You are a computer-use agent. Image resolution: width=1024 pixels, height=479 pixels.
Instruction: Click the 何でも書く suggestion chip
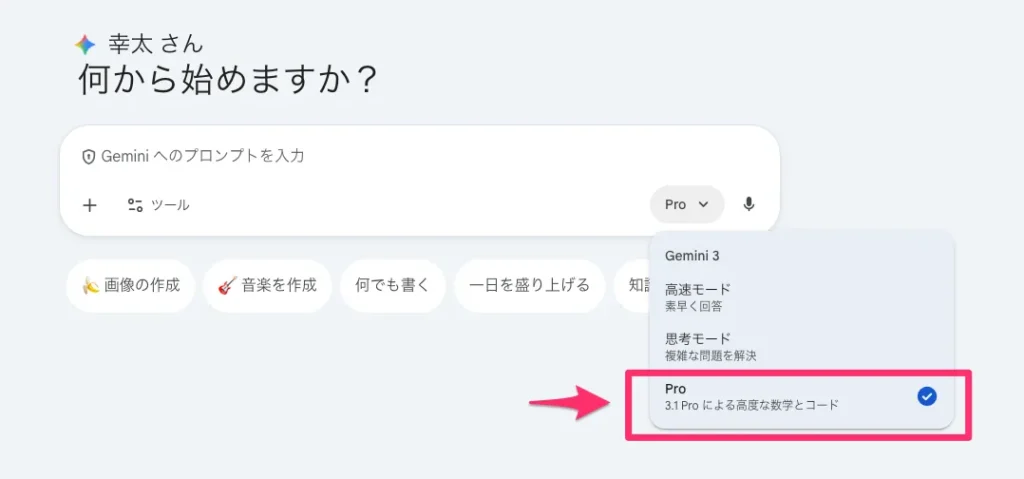point(392,285)
